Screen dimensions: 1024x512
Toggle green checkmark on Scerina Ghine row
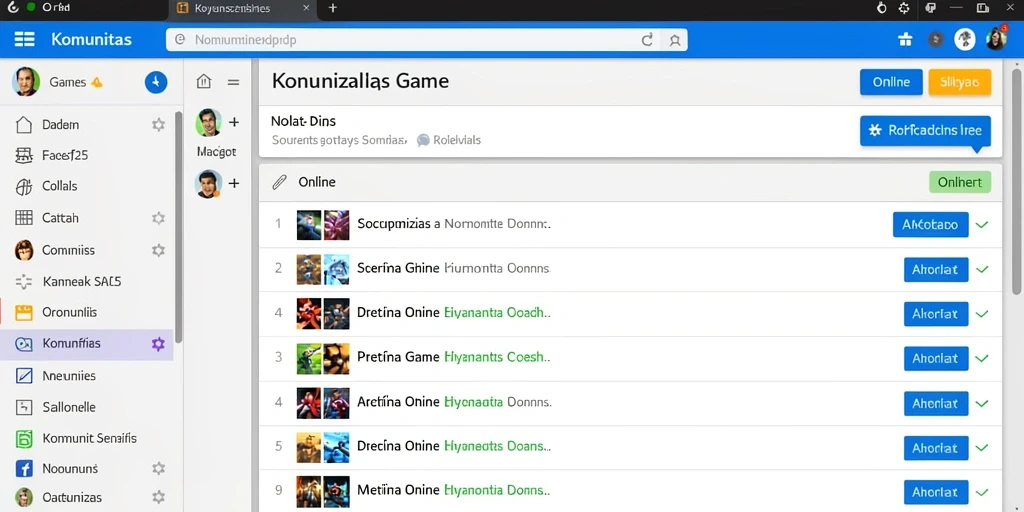tap(982, 269)
